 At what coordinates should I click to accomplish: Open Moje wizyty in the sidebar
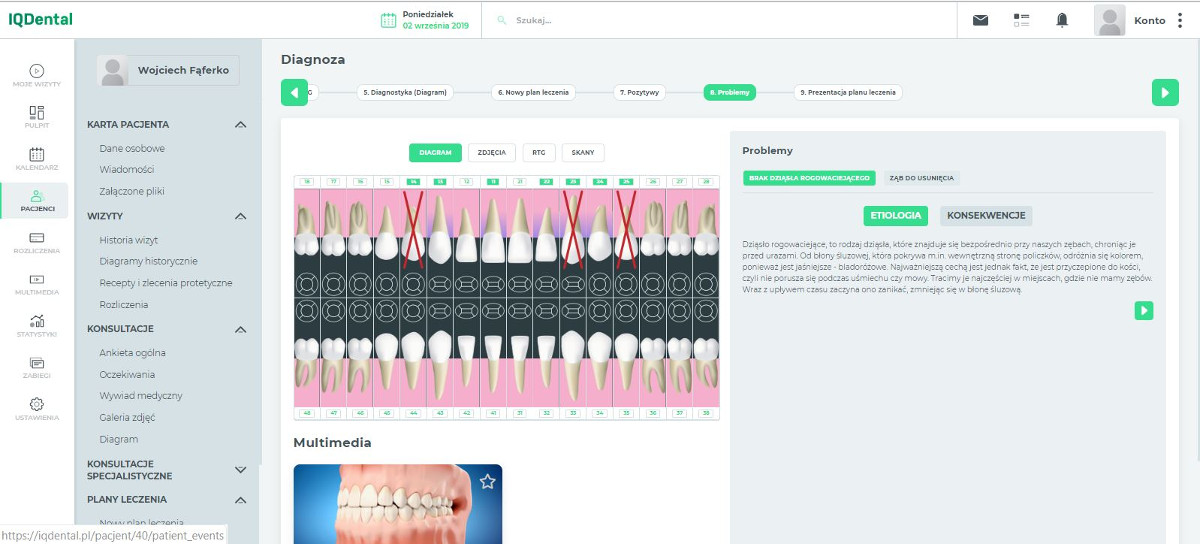coord(36,75)
